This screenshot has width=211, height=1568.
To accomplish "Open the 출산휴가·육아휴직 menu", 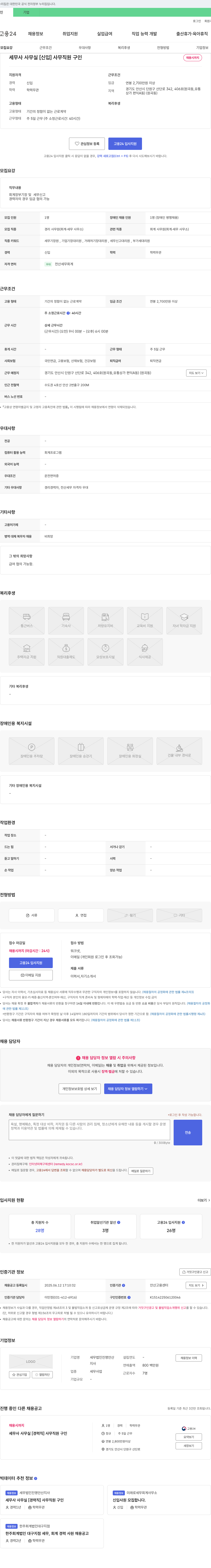I will [x=192, y=34].
